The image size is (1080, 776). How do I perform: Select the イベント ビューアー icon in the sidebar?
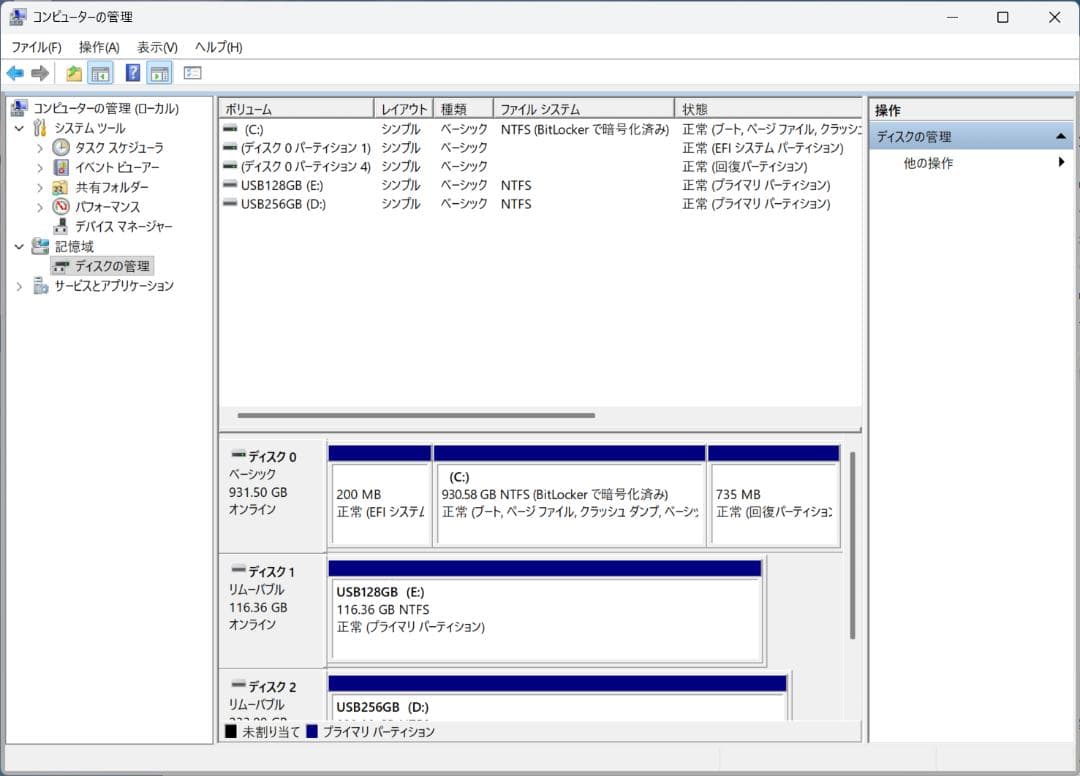tap(60, 167)
